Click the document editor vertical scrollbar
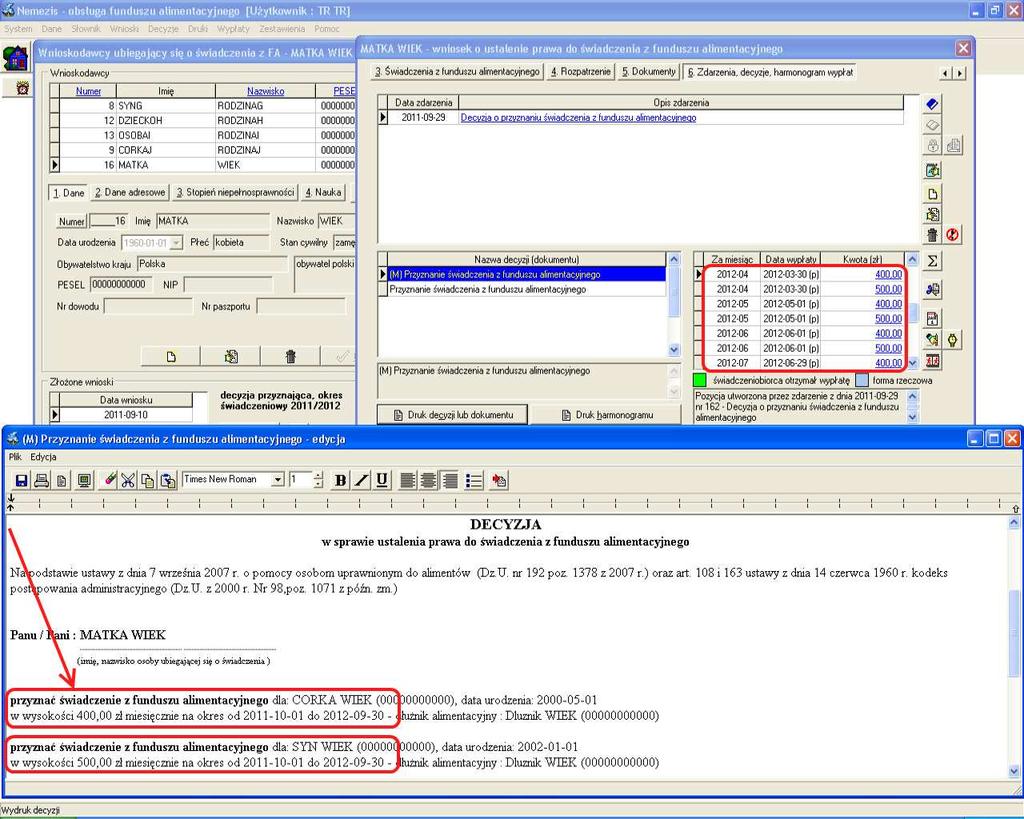The image size is (1024, 819). 1014,647
